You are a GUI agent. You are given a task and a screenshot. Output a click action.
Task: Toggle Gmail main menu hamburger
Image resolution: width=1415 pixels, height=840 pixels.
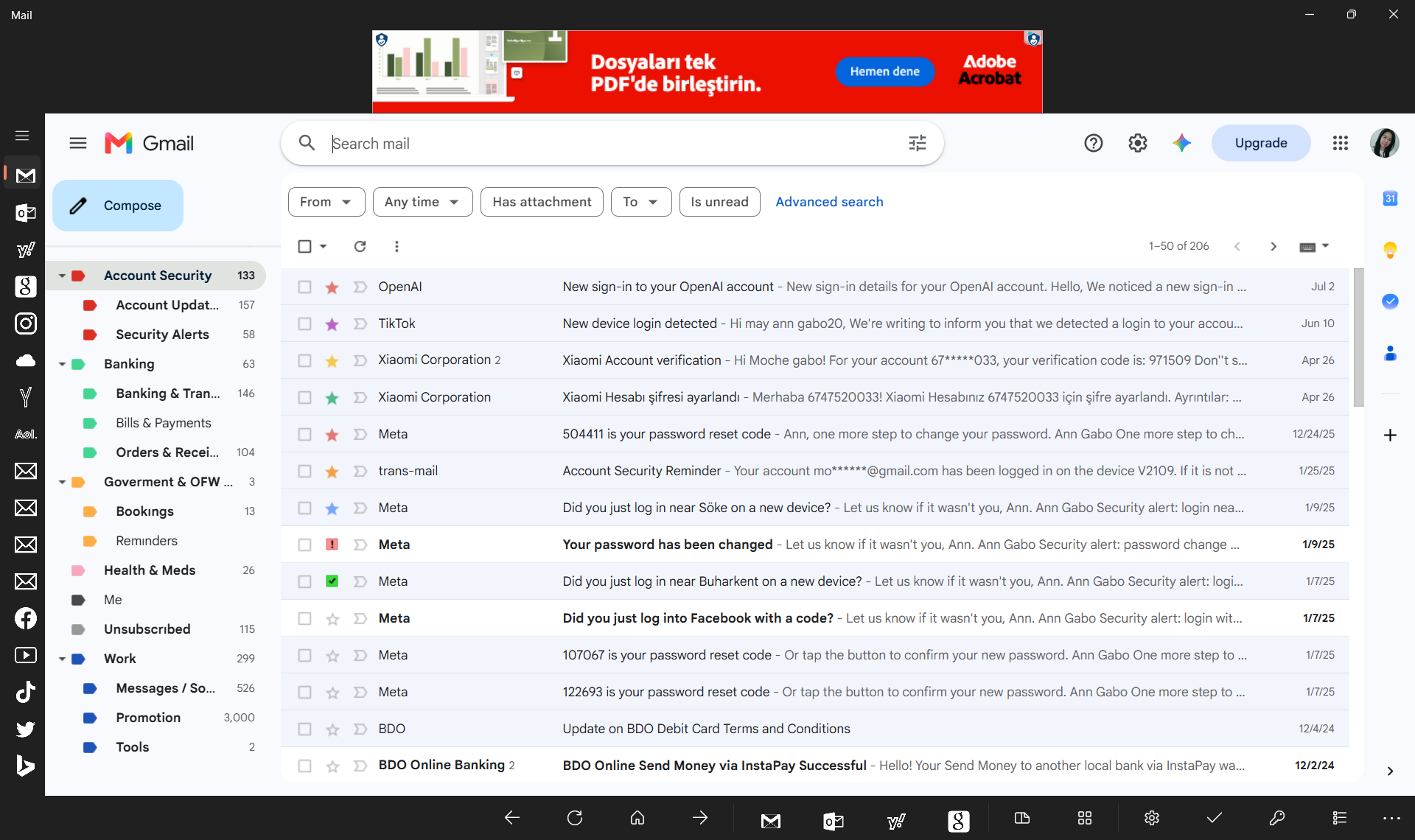(78, 143)
